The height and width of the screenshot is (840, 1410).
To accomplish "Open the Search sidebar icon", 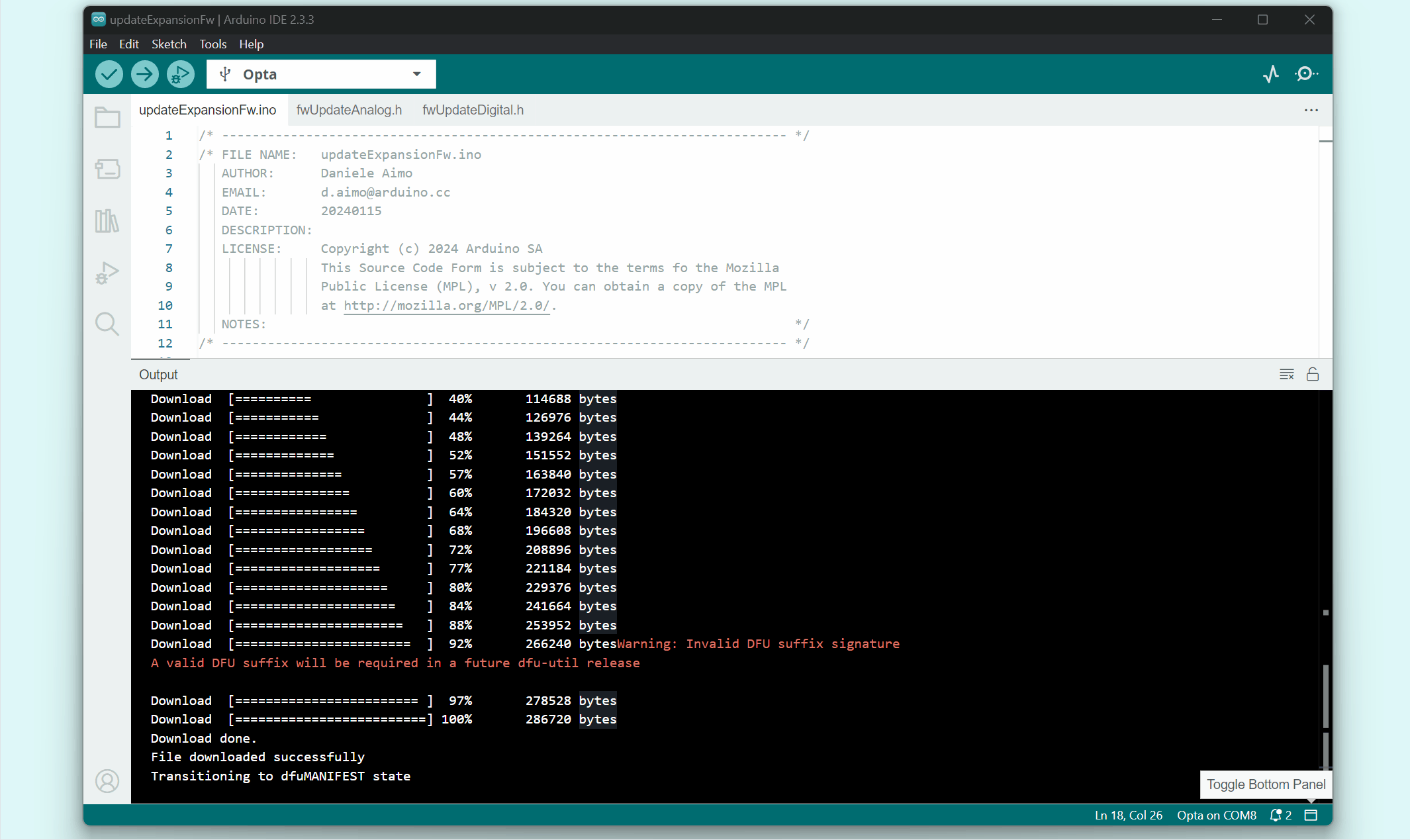I will 107,324.
